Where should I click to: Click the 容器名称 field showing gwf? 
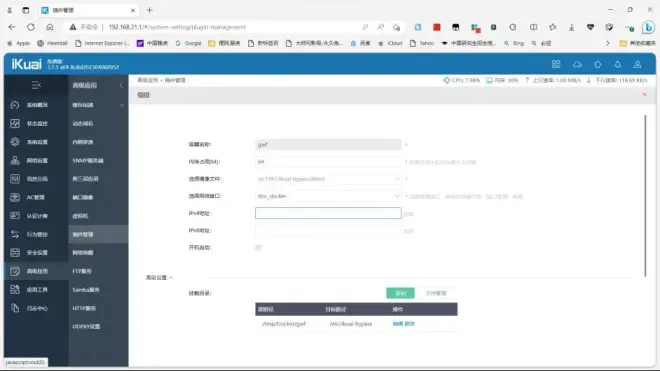point(328,144)
